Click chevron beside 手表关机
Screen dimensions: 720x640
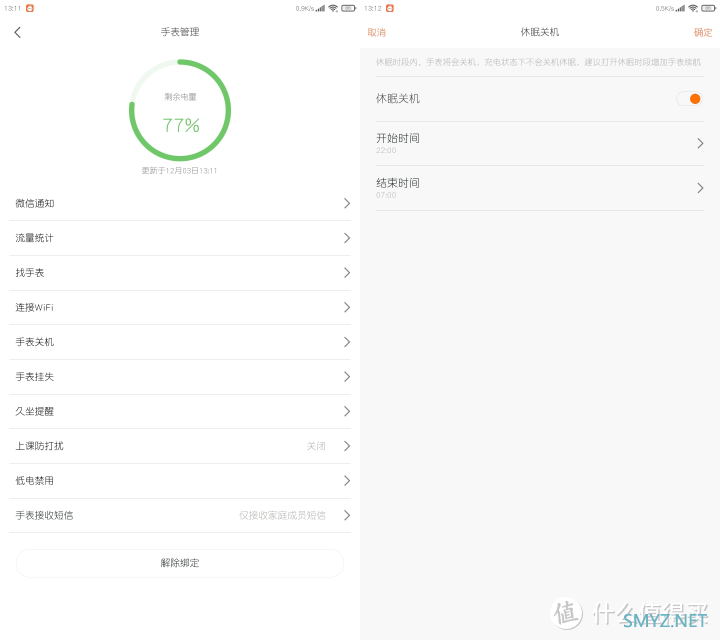pyautogui.click(x=347, y=342)
